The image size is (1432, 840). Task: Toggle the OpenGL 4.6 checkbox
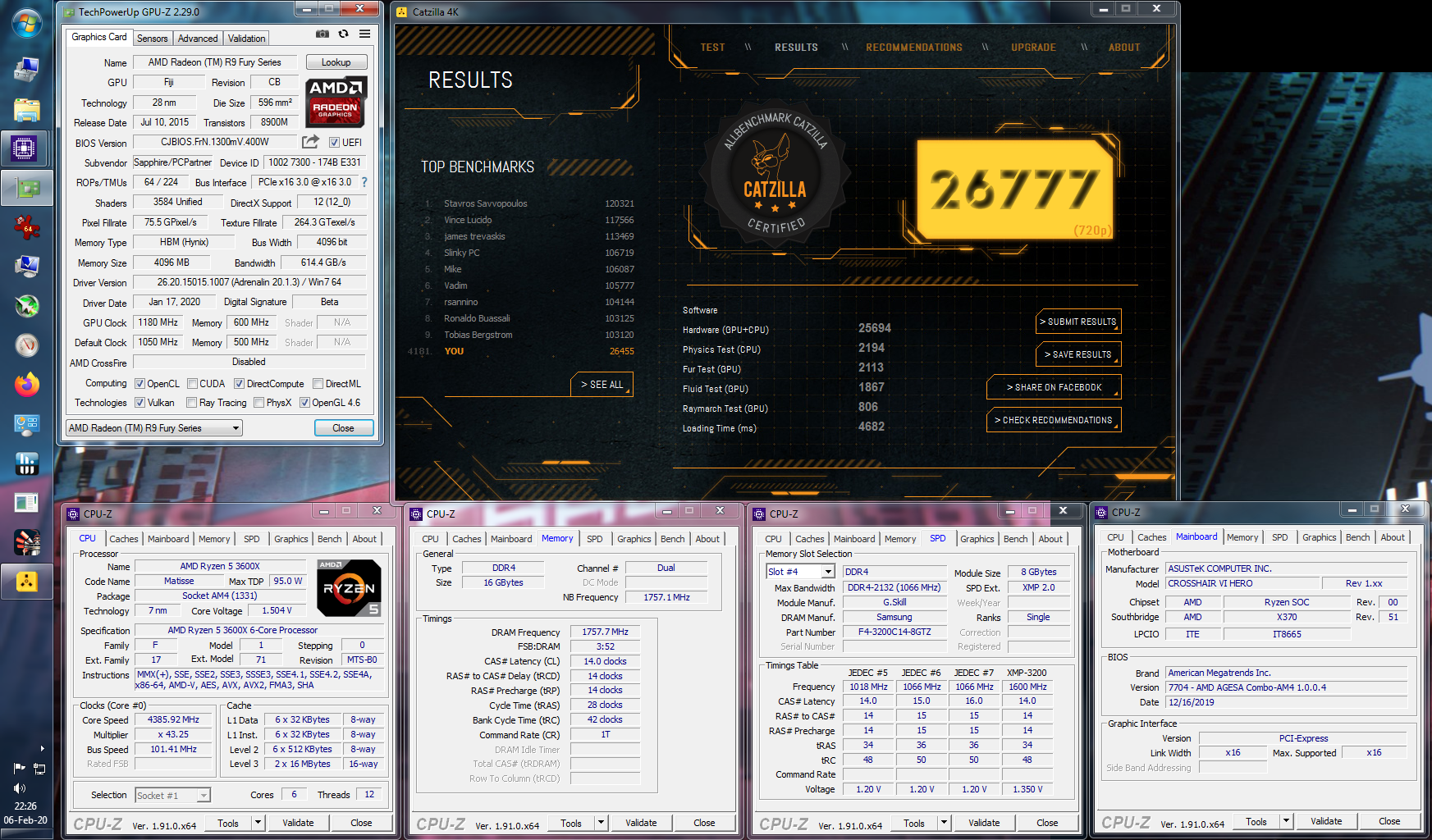coord(304,403)
